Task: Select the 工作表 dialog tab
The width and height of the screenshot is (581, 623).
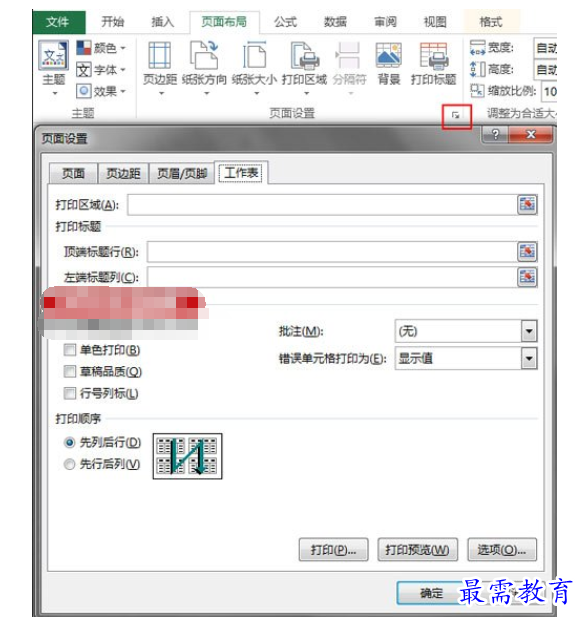Action: click(241, 172)
